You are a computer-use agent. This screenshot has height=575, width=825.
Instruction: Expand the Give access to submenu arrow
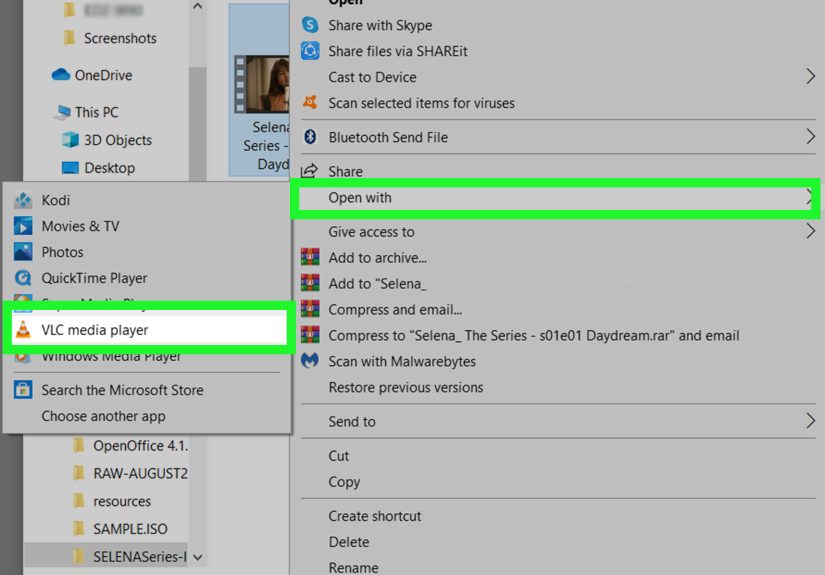810,231
